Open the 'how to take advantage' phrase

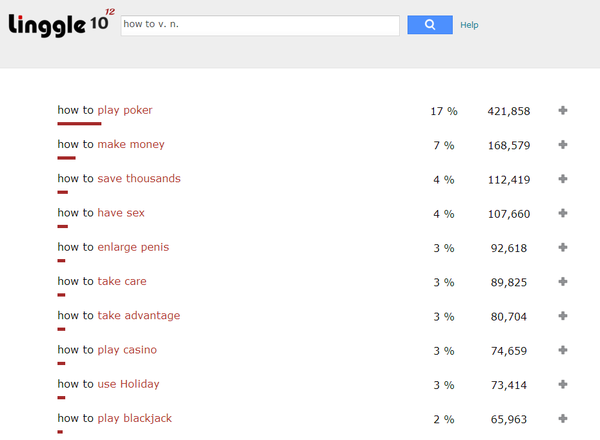click(119, 316)
